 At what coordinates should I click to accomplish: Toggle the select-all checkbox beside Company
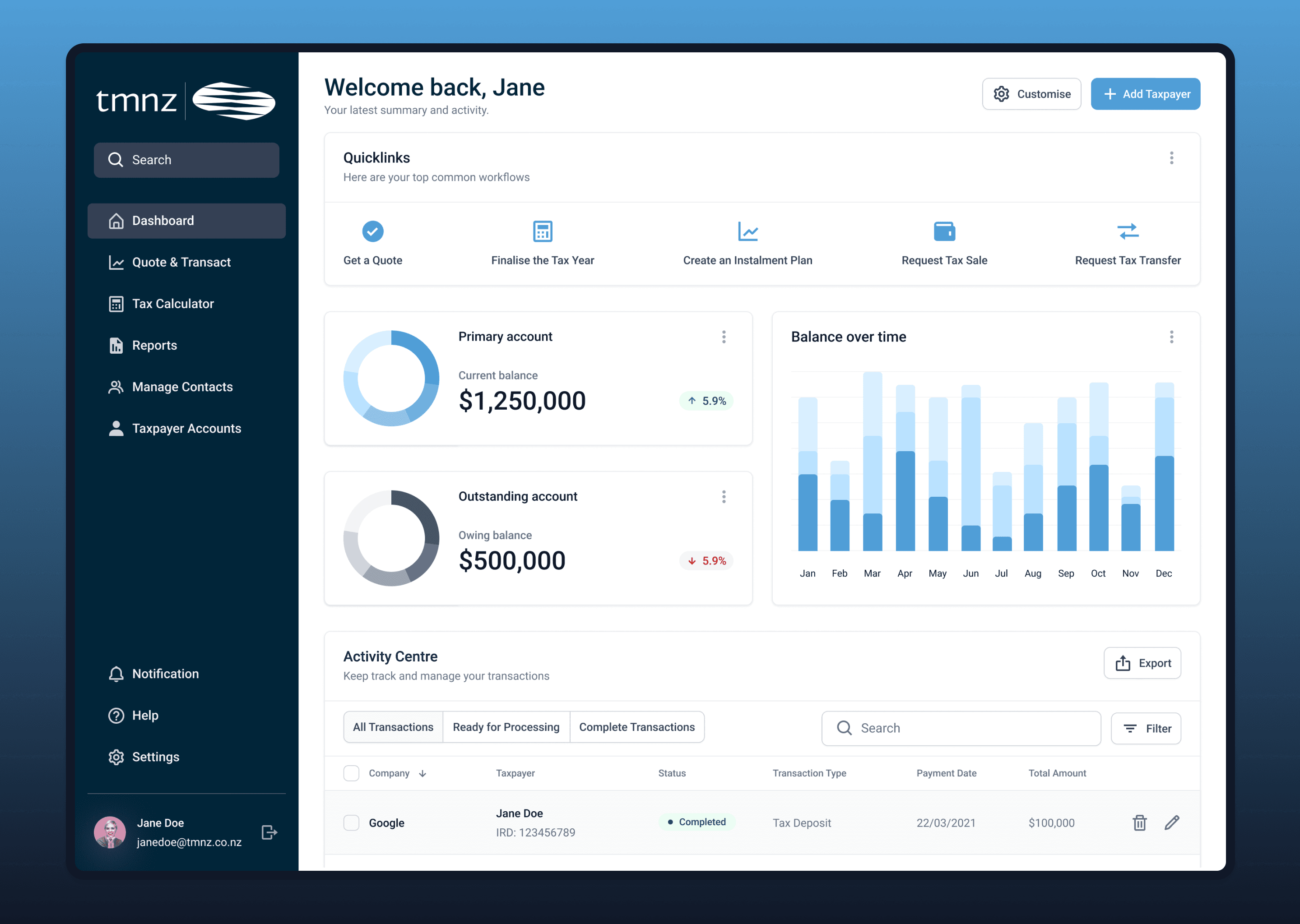click(x=351, y=773)
